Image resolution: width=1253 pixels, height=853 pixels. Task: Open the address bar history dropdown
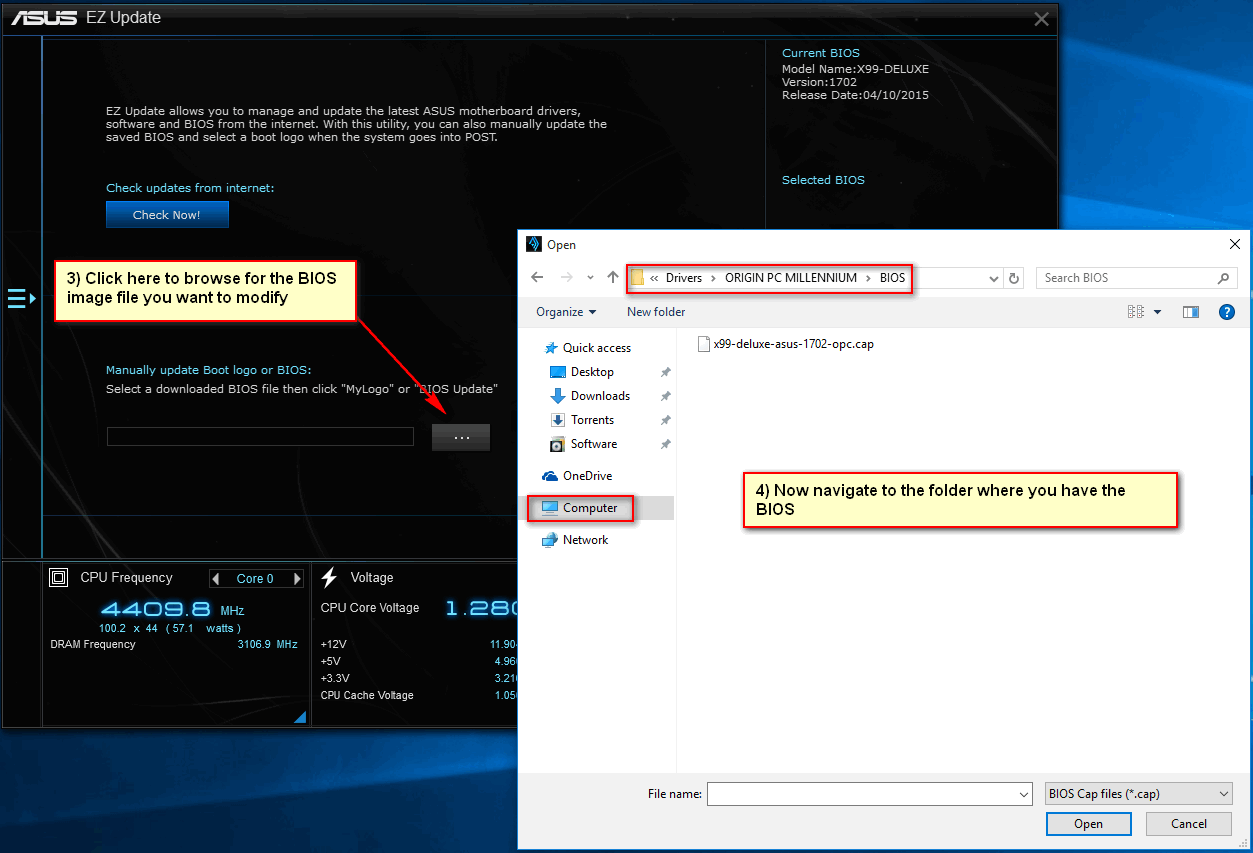click(994, 278)
